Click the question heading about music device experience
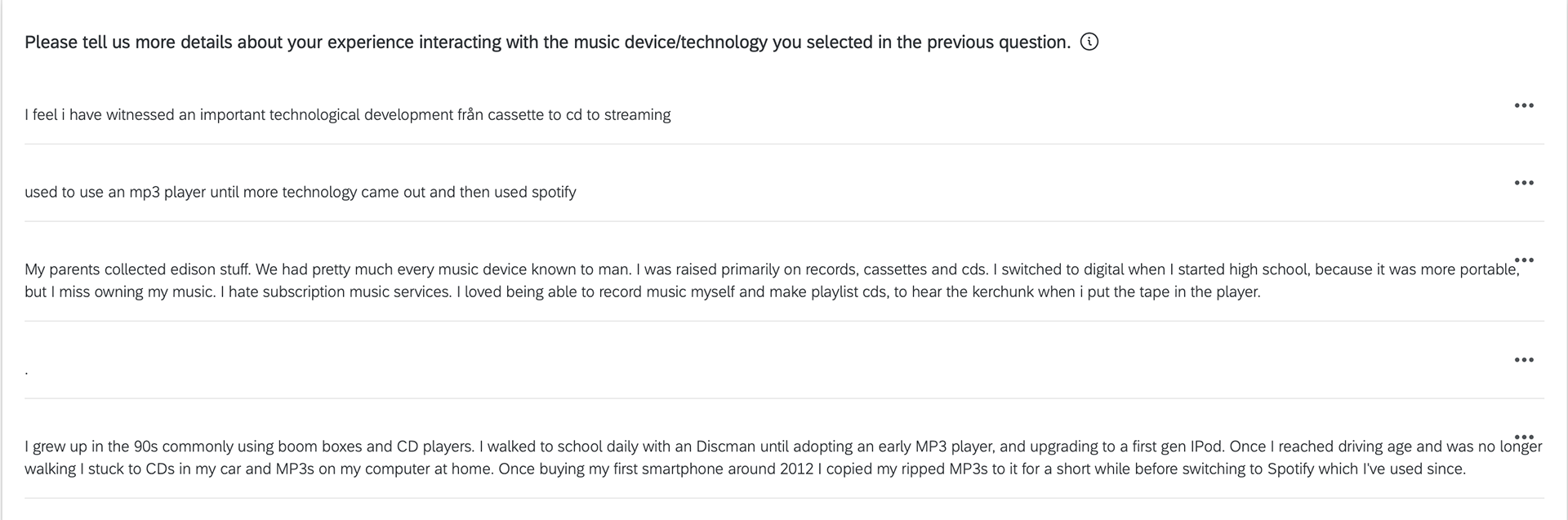 click(x=547, y=42)
